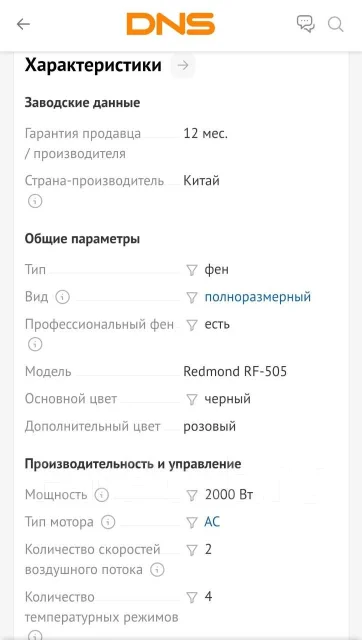Image resolution: width=362 pixels, height=640 pixels.
Task: Tap the DNS logo
Action: pyautogui.click(x=171, y=24)
